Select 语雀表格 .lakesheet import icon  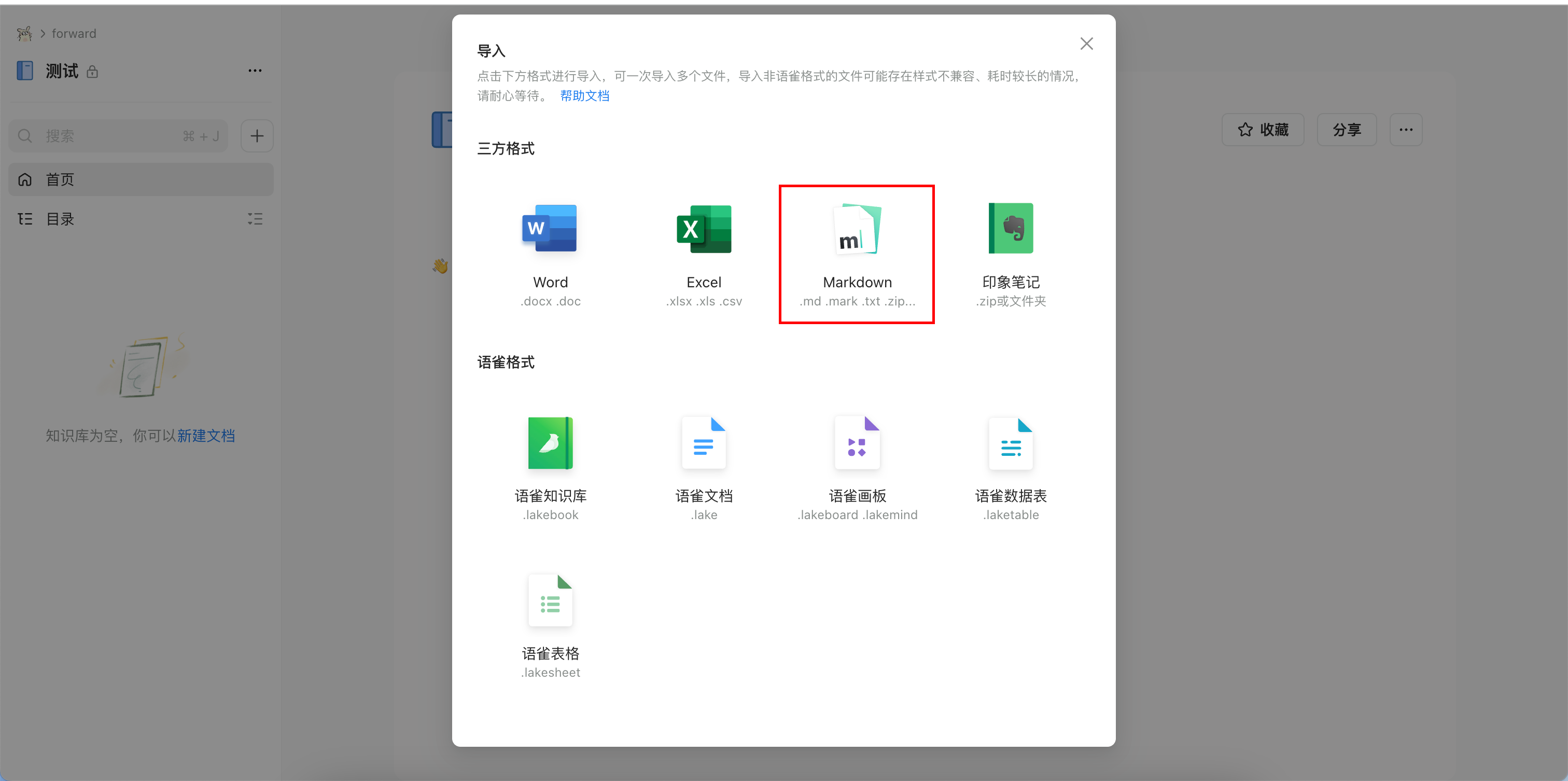550,600
